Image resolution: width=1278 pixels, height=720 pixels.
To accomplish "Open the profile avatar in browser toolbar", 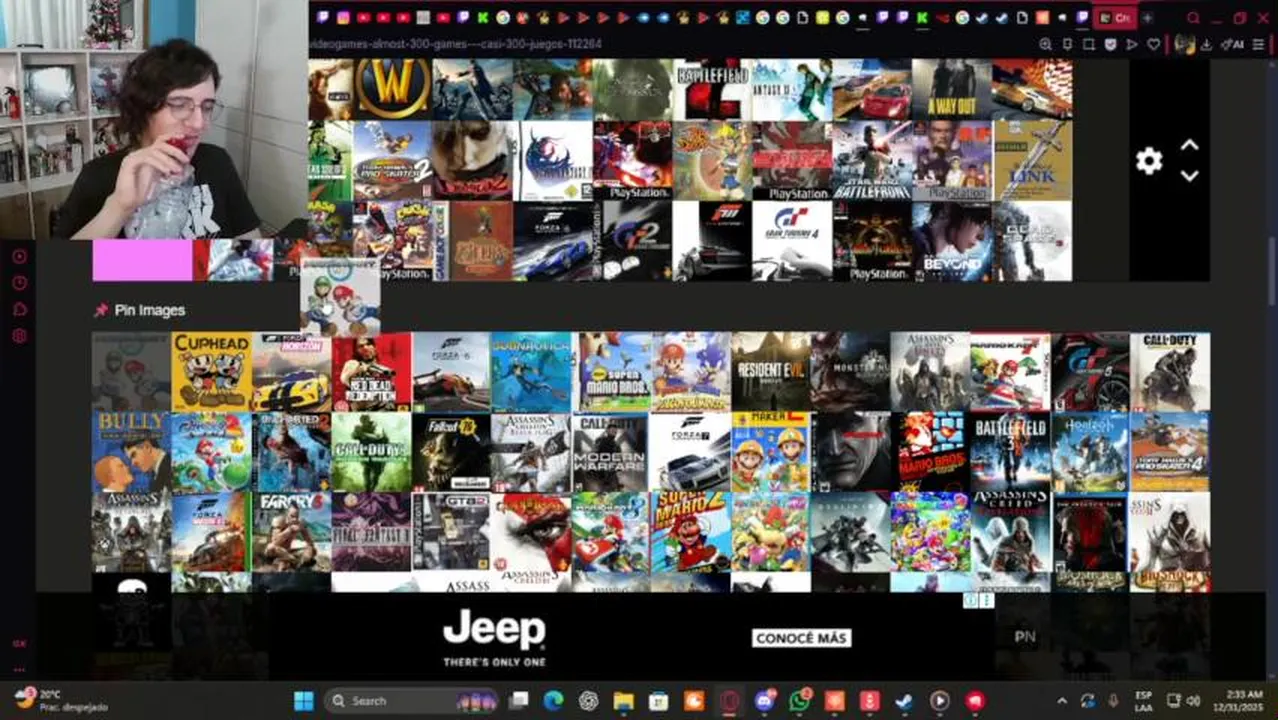I will coord(1185,44).
